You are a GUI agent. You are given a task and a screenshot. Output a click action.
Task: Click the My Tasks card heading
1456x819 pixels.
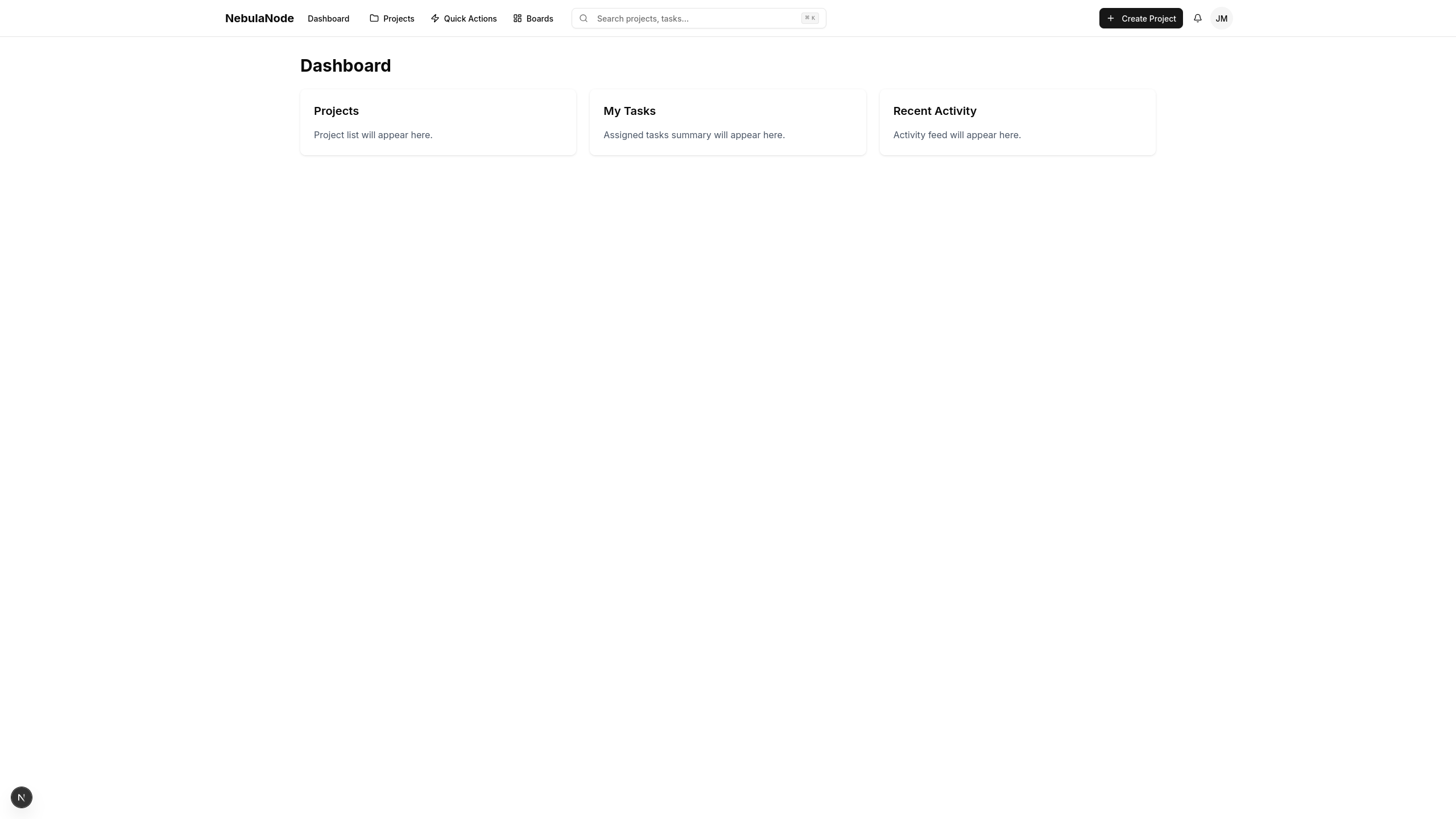tap(629, 111)
